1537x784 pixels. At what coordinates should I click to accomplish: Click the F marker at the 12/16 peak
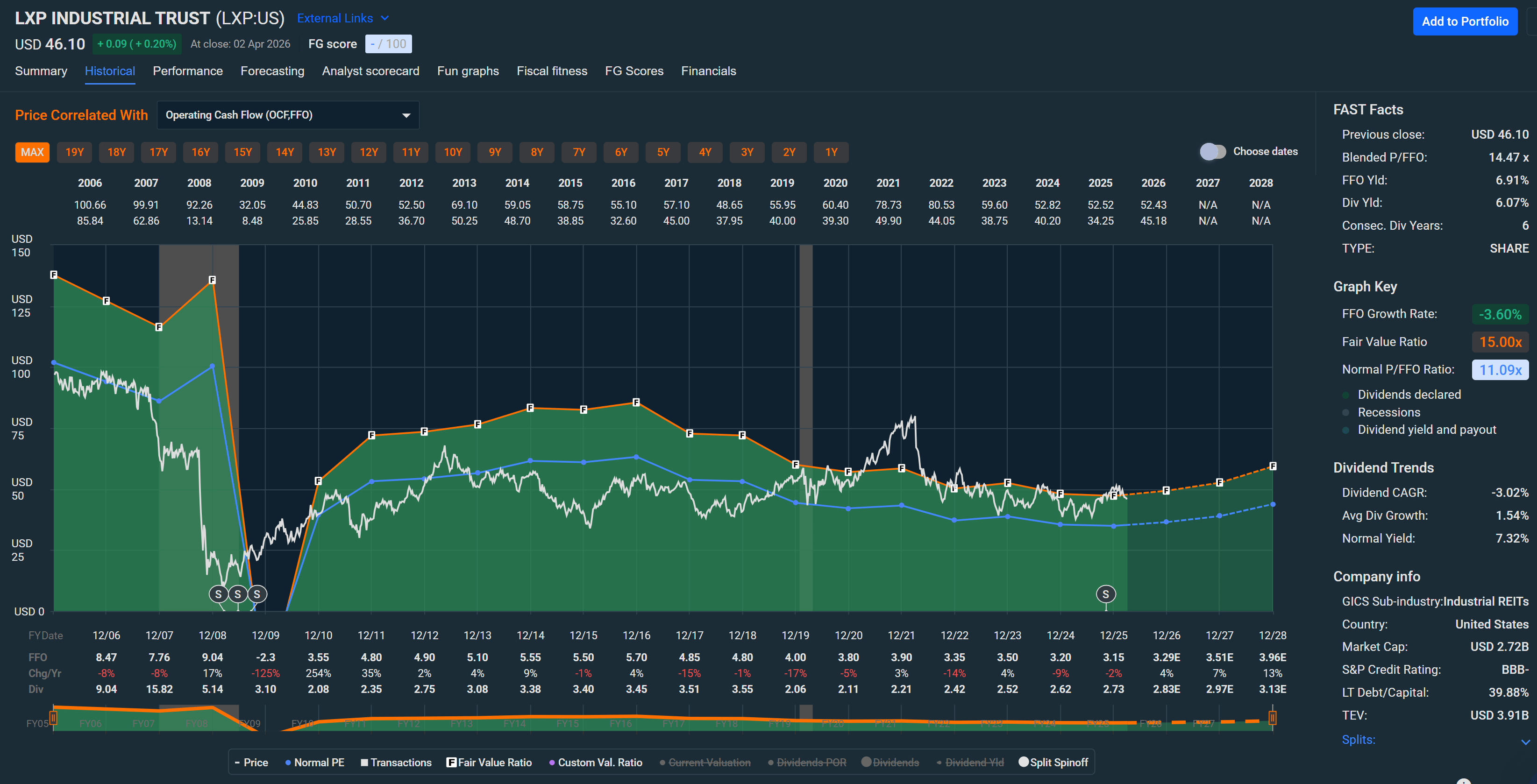636,402
